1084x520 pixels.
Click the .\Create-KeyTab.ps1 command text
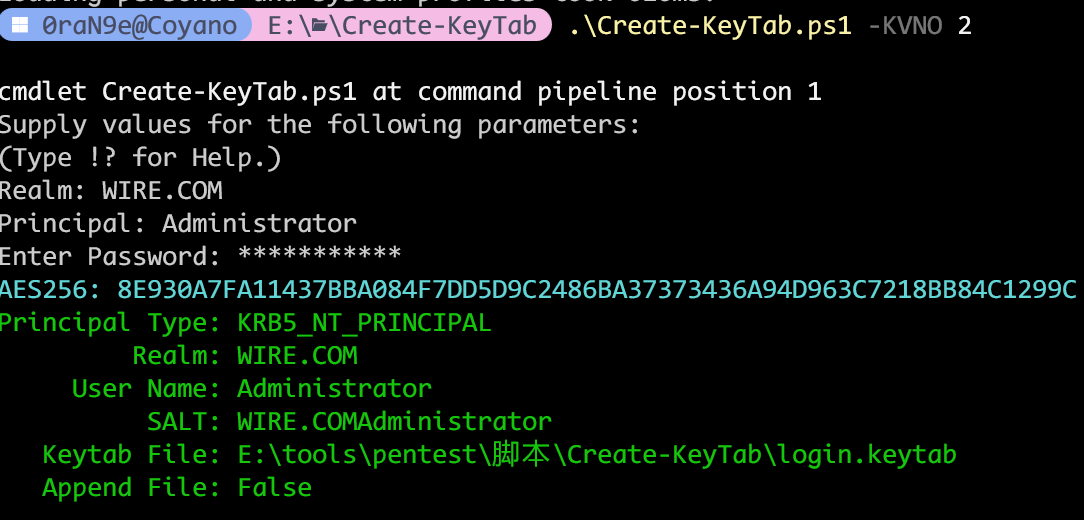coord(710,25)
